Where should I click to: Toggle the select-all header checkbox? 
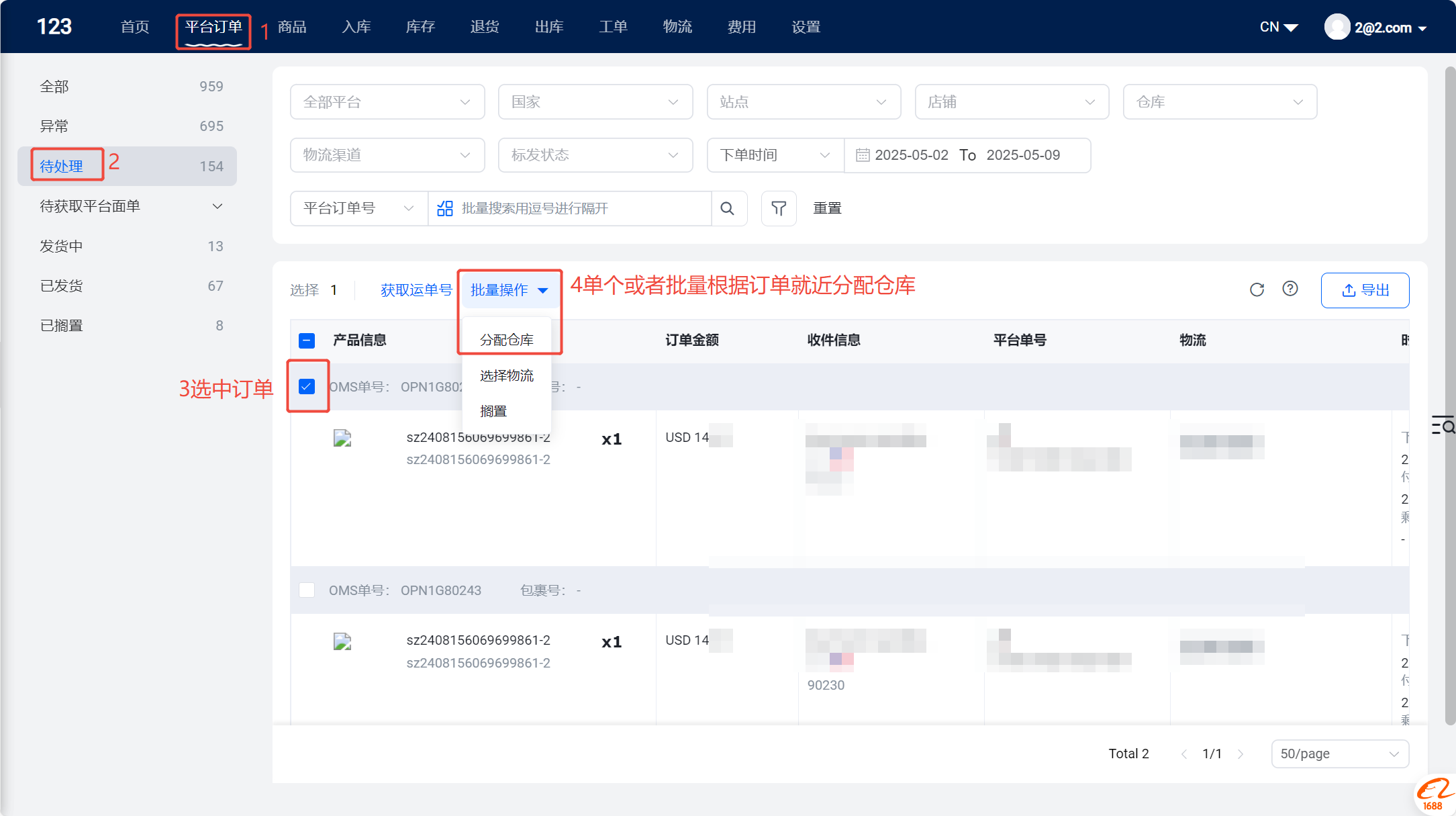click(x=307, y=341)
